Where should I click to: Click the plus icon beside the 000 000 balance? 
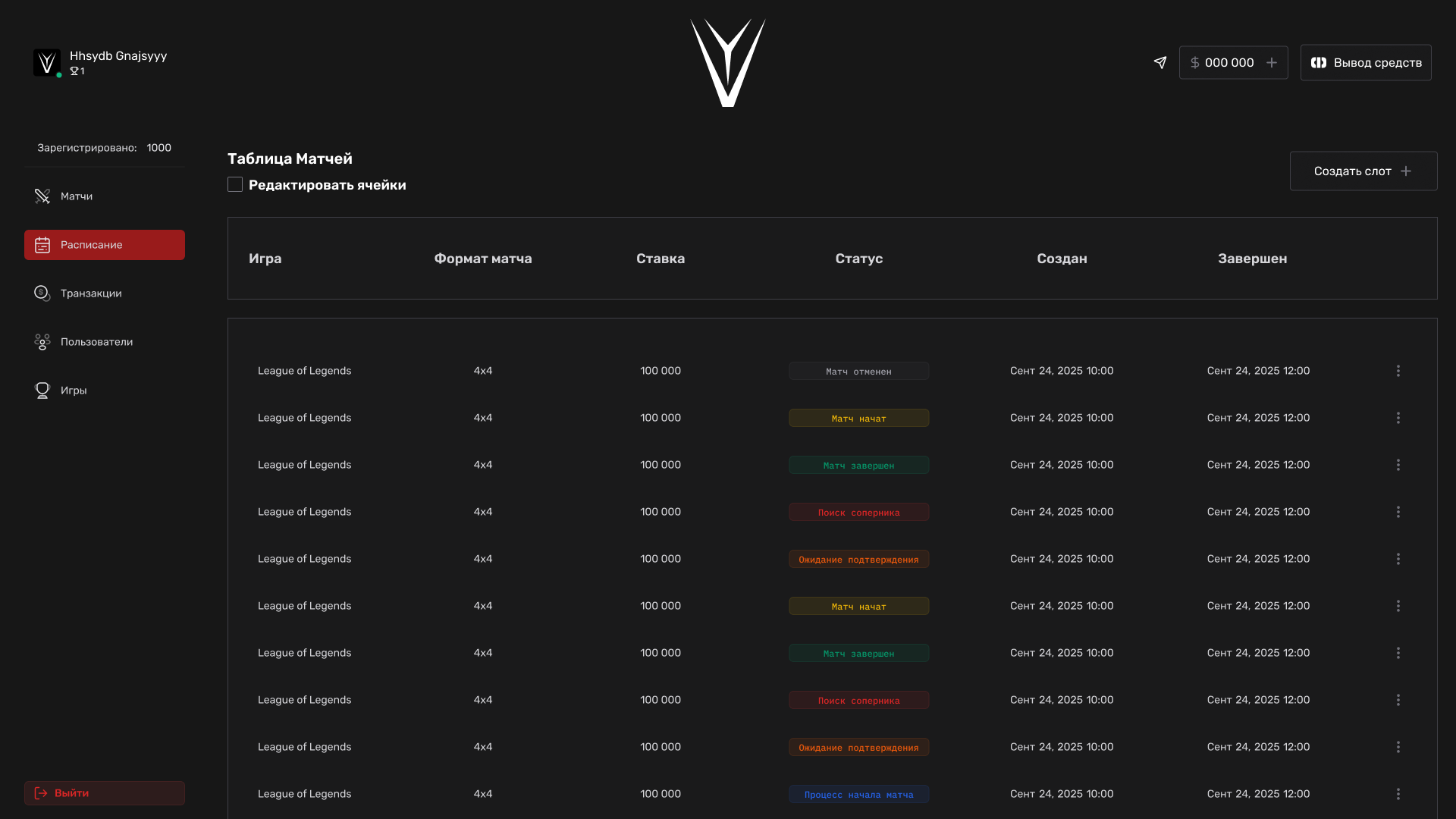pos(1272,62)
